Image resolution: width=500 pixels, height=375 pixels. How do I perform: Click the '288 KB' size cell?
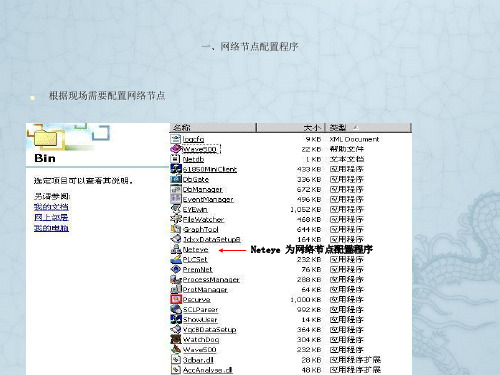pyautogui.click(x=309, y=279)
